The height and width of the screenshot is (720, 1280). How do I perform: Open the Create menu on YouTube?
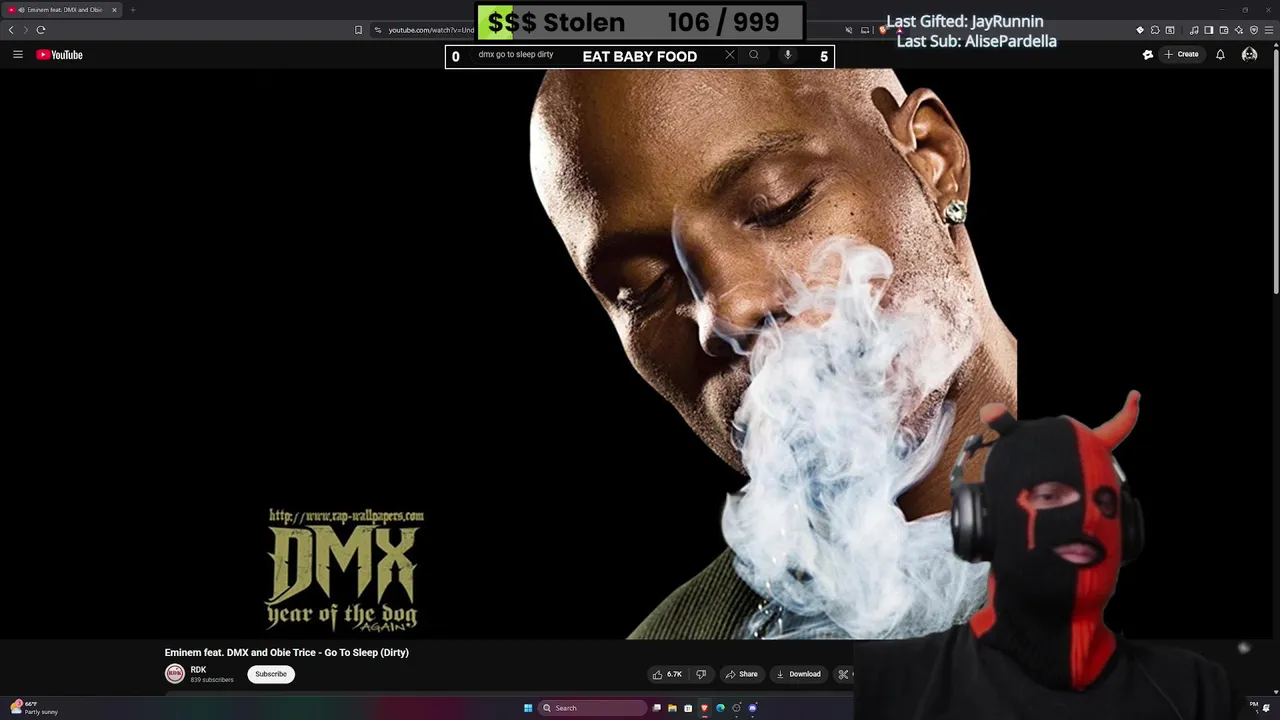[x=1182, y=54]
